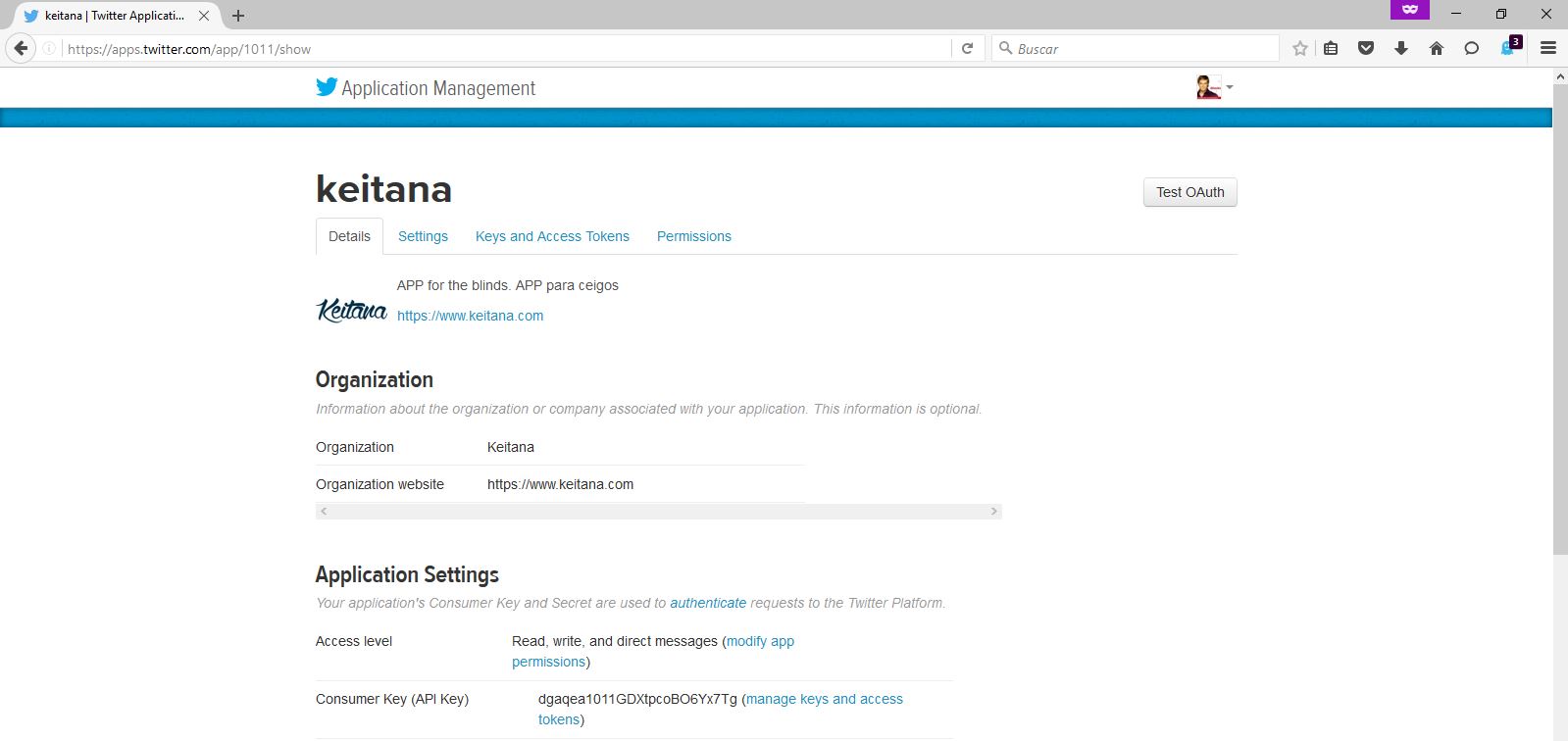Click the Keitana app logo image

[x=352, y=310]
